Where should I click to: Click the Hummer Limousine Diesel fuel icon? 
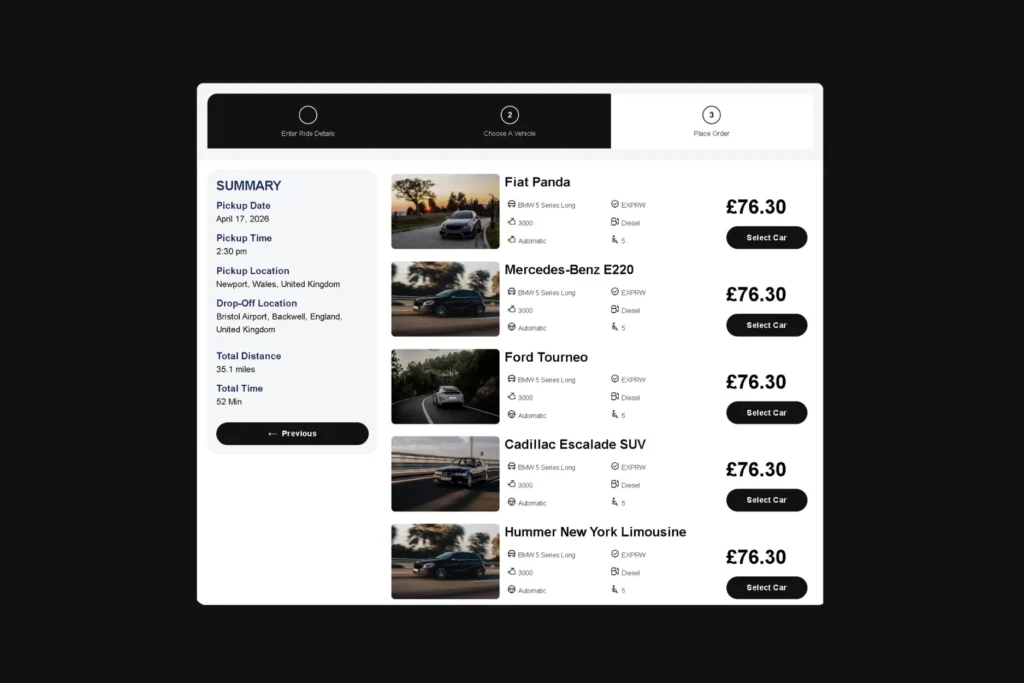pyautogui.click(x=615, y=572)
